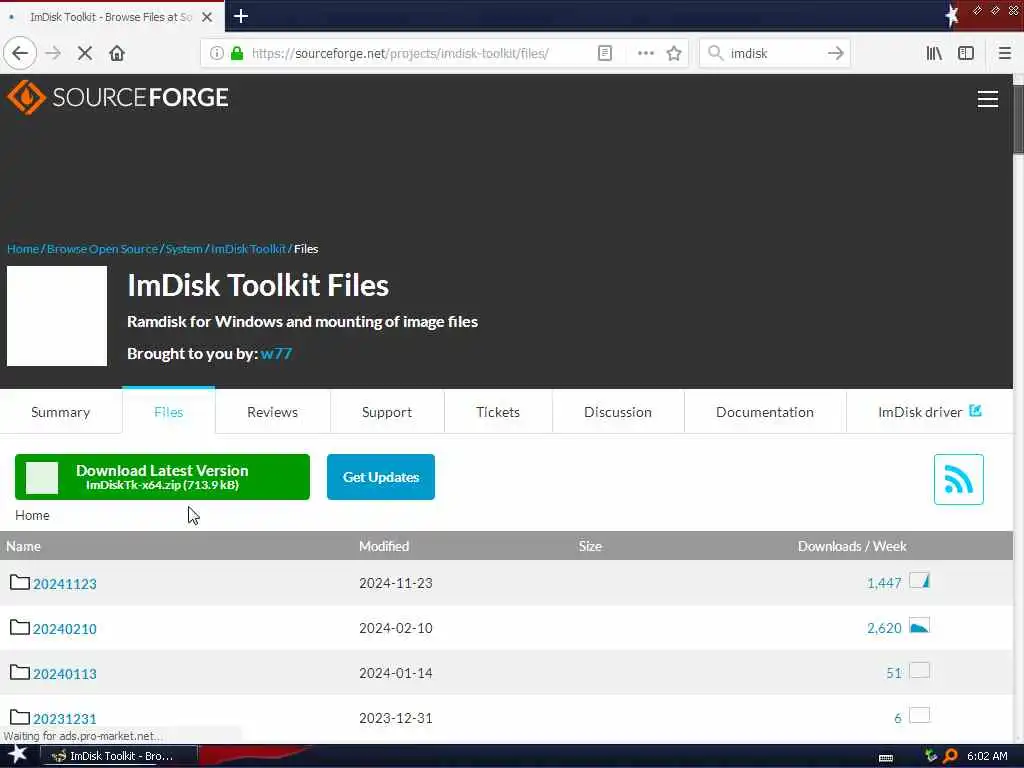Click the page vertical scrollbar thumb
This screenshot has width=1024, height=768.
click(1018, 120)
